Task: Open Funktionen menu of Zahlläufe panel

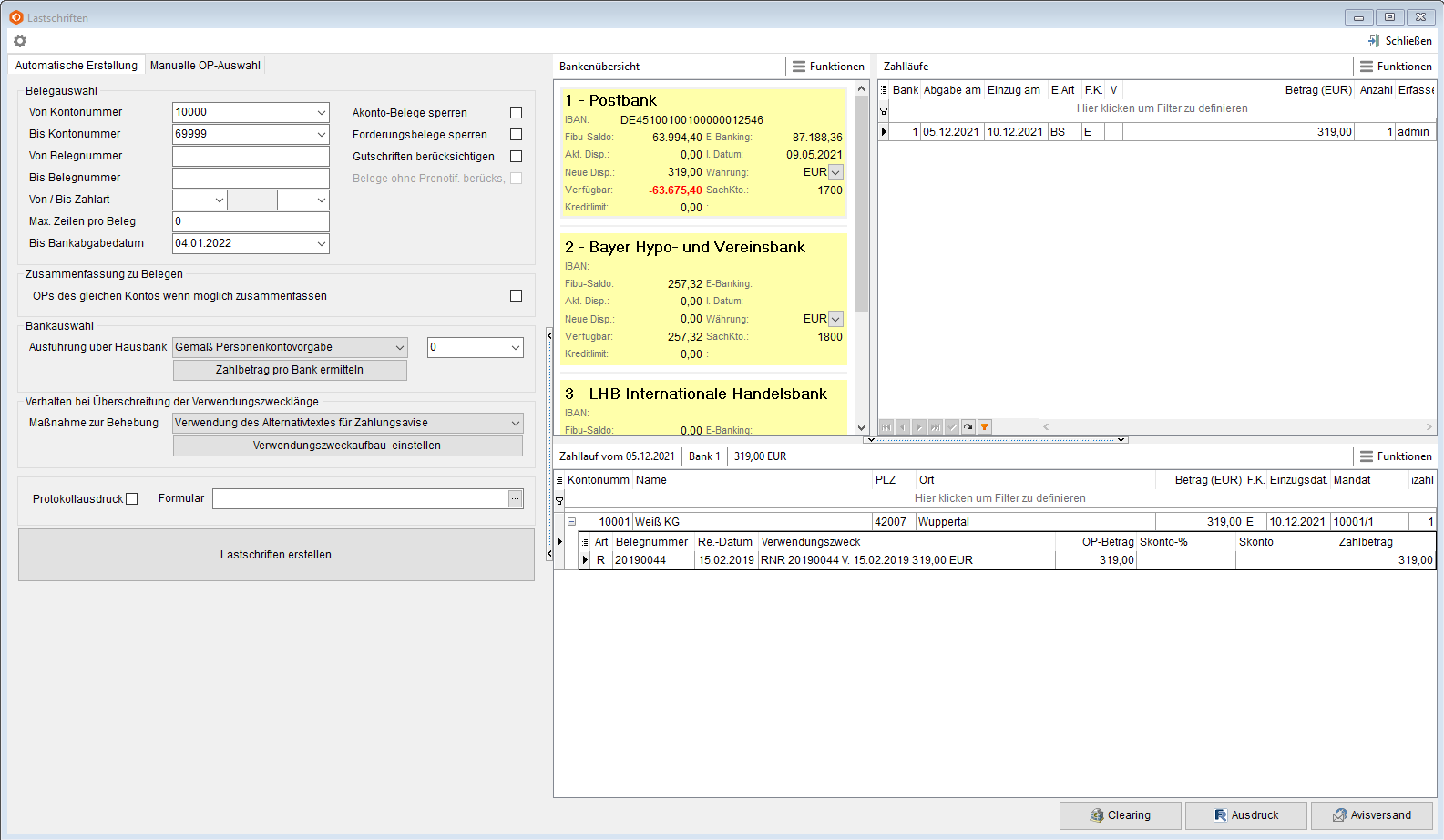Action: (x=1396, y=67)
